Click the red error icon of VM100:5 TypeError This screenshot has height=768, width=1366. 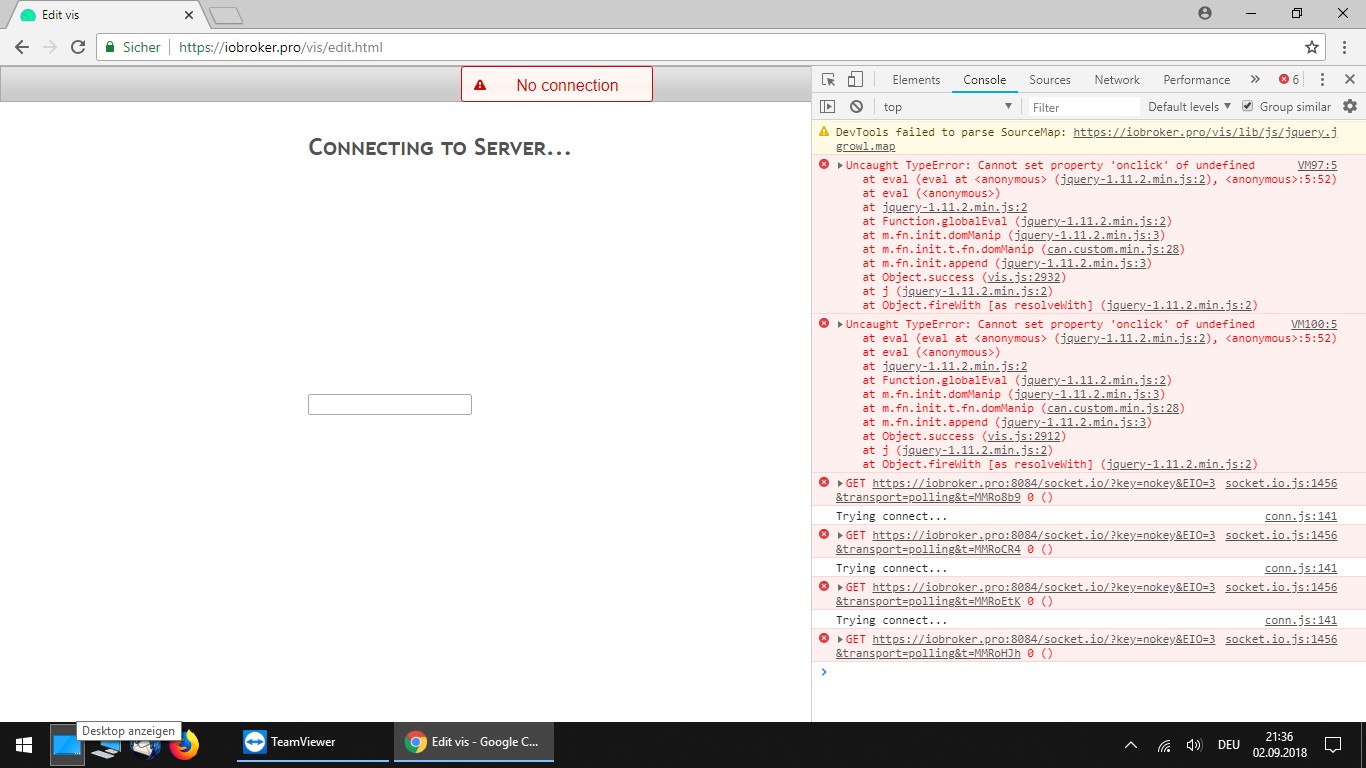(824, 324)
